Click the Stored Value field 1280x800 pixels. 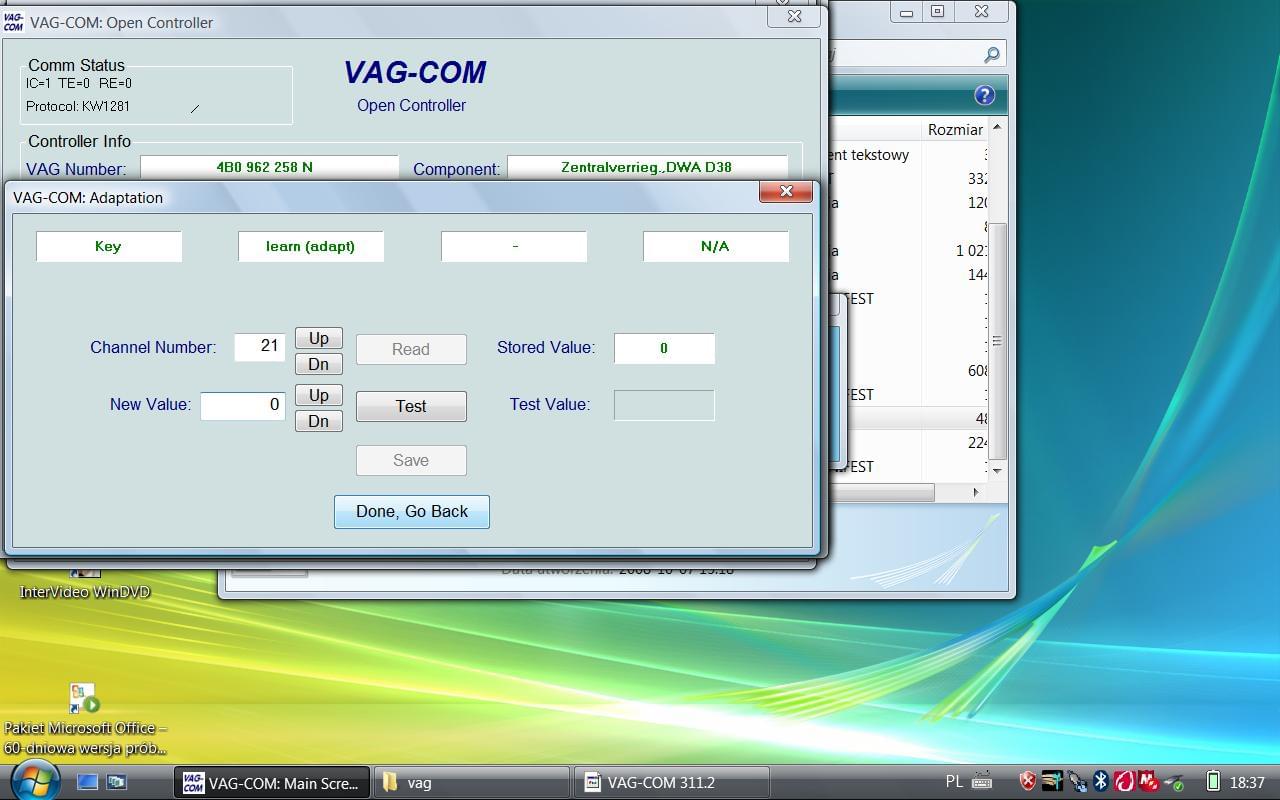664,348
